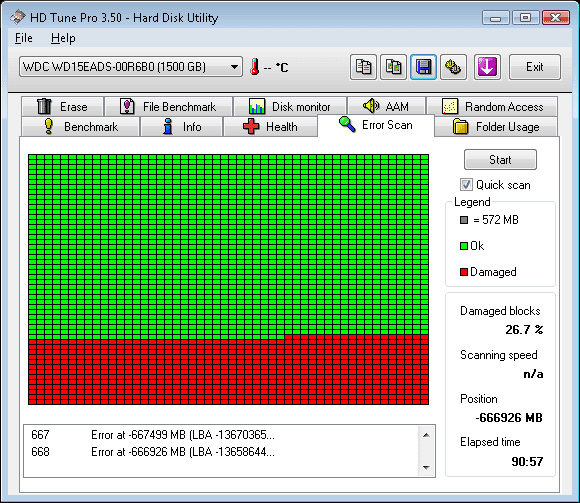Click the -- °C temperature readout

[x=276, y=68]
